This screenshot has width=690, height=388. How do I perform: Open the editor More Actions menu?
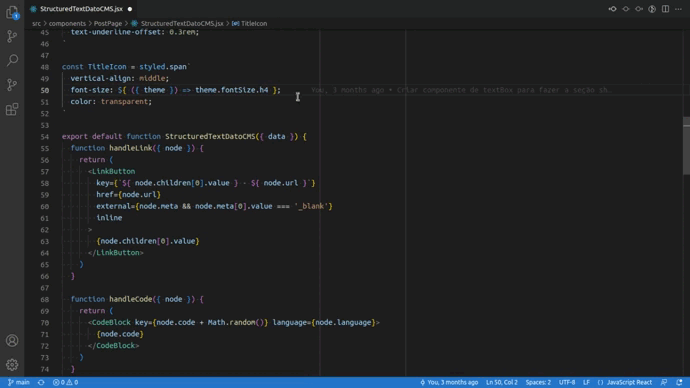pyautogui.click(x=678, y=9)
